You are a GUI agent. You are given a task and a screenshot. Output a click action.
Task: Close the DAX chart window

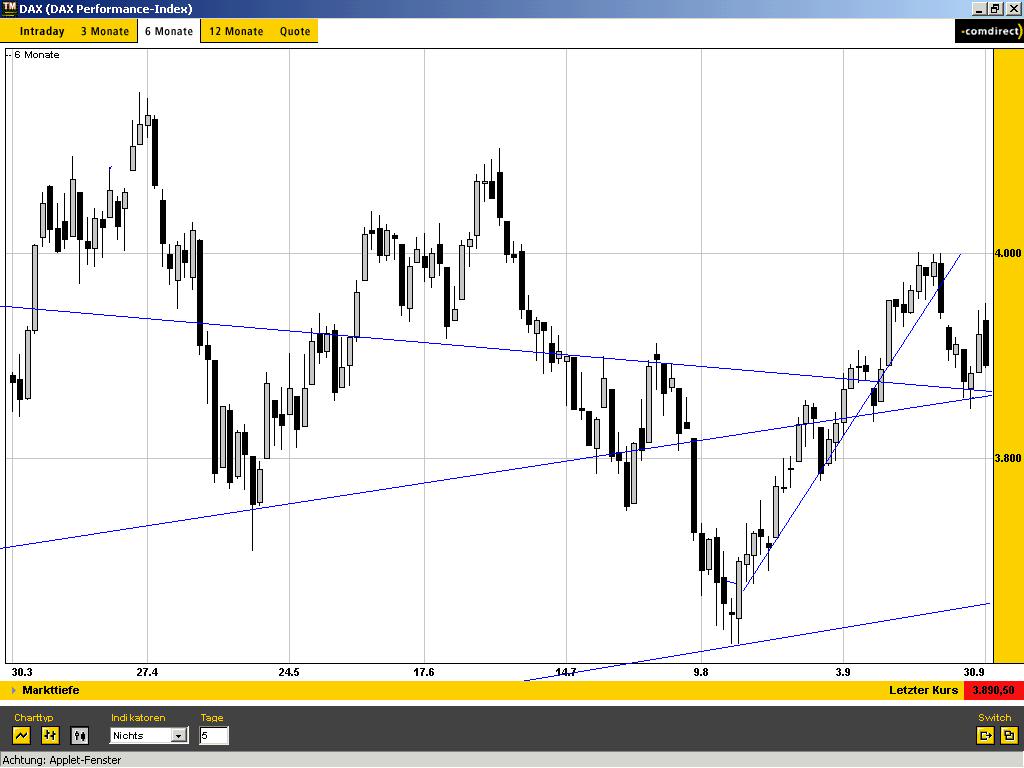coord(1013,9)
